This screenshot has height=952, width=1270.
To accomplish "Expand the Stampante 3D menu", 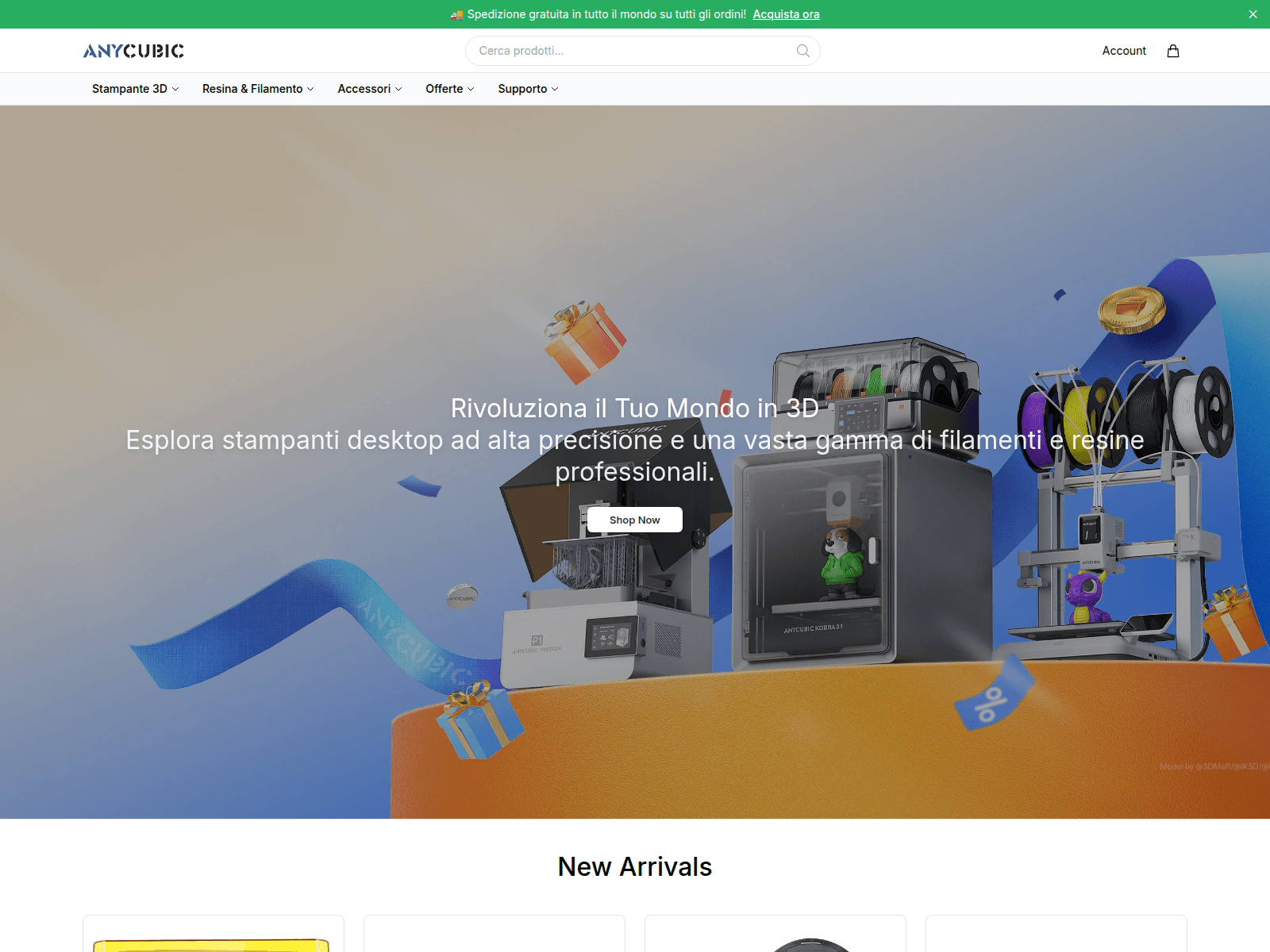I will (x=135, y=89).
